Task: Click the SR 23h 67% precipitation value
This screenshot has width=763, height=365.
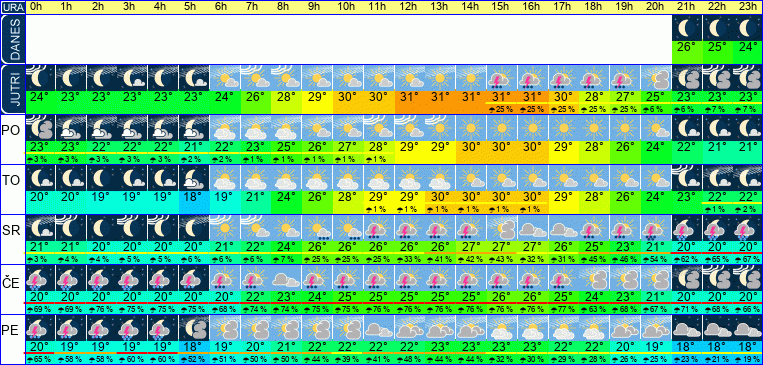Action: pyautogui.click(x=747, y=259)
